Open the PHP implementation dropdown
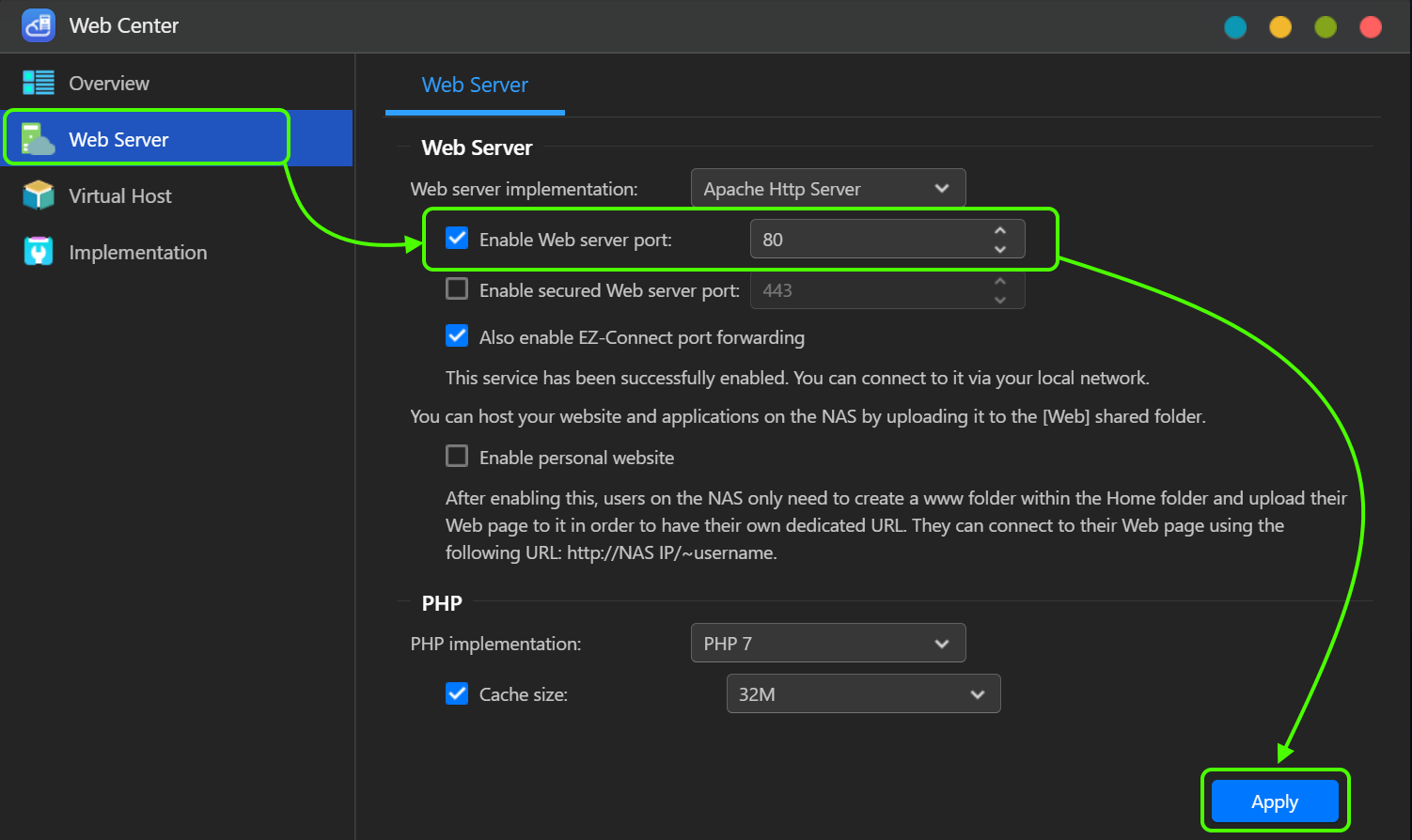 click(x=828, y=643)
